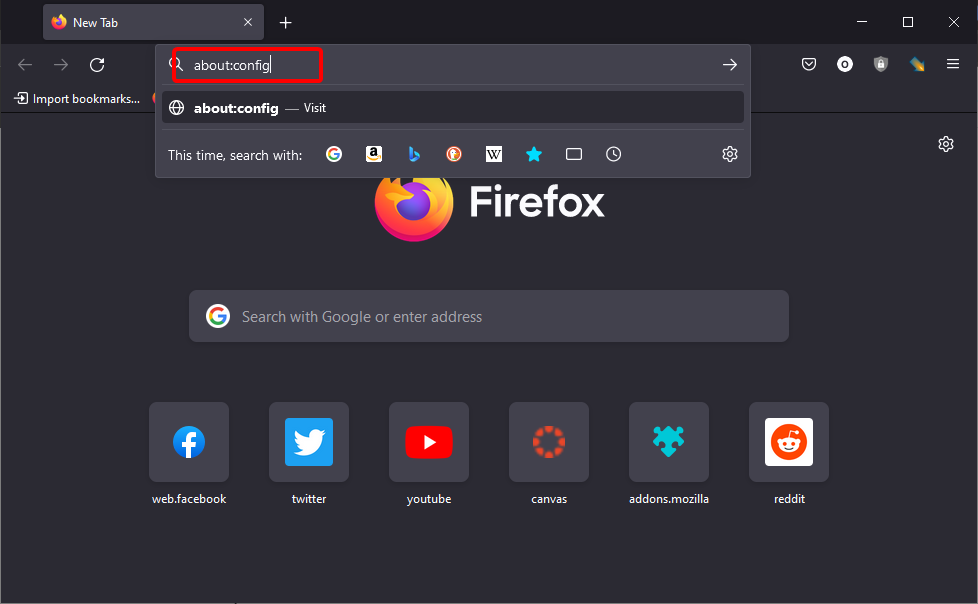The image size is (978, 604).
Task: Search this time with Amazon
Action: coord(374,154)
